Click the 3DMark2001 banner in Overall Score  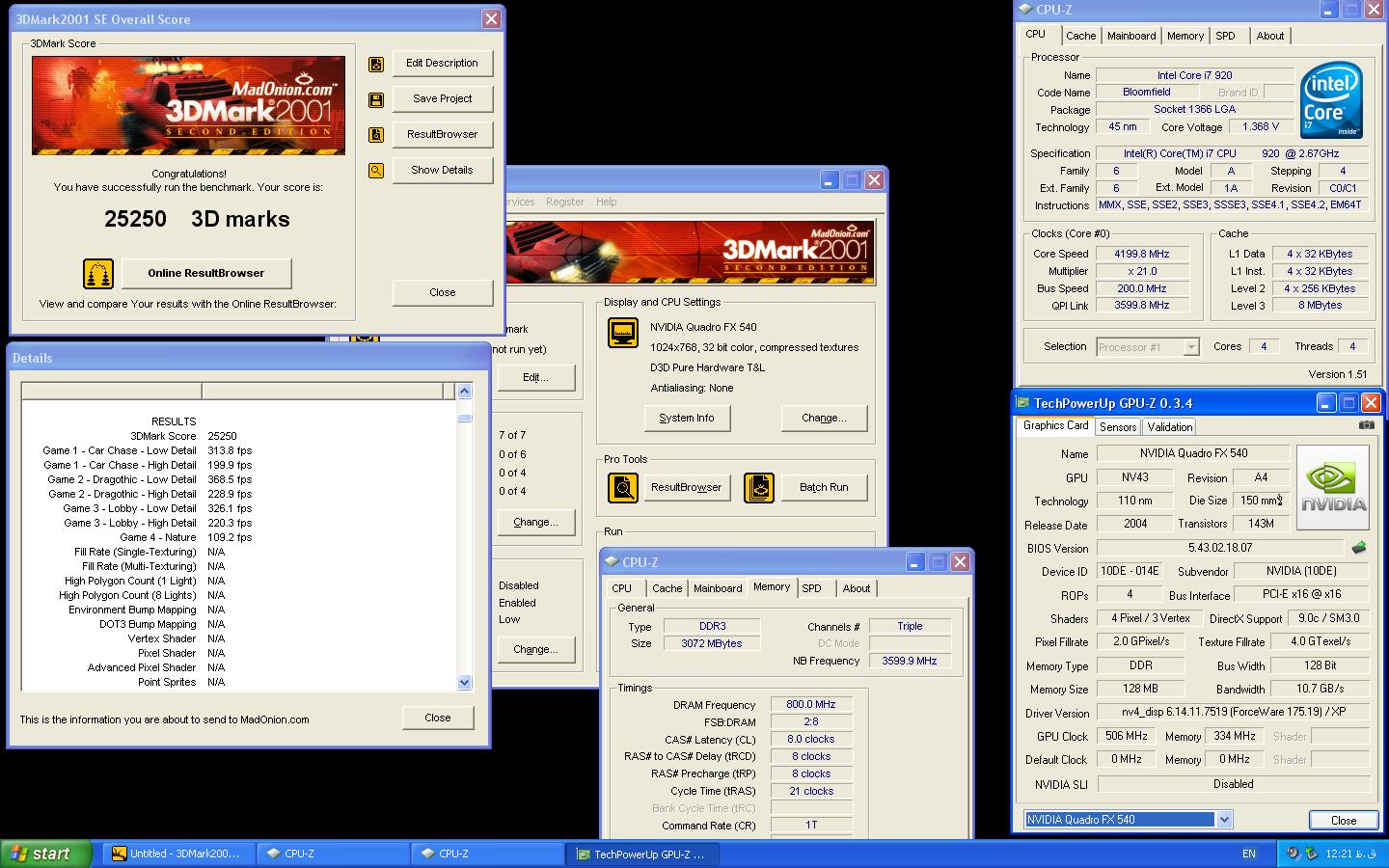(x=188, y=105)
